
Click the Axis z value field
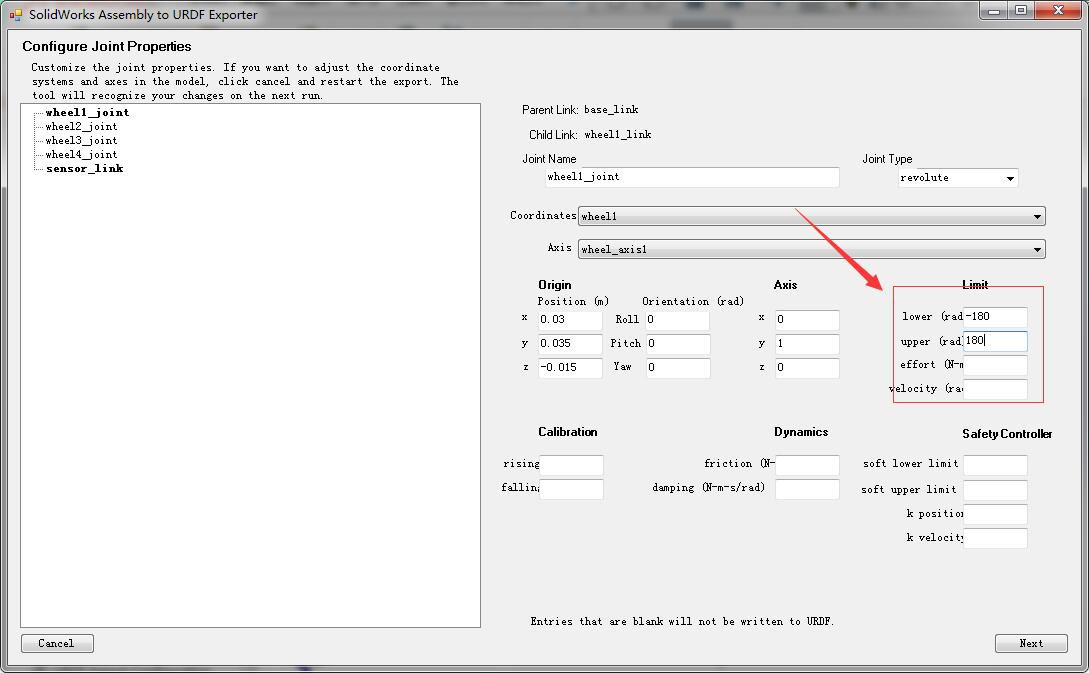[807, 367]
